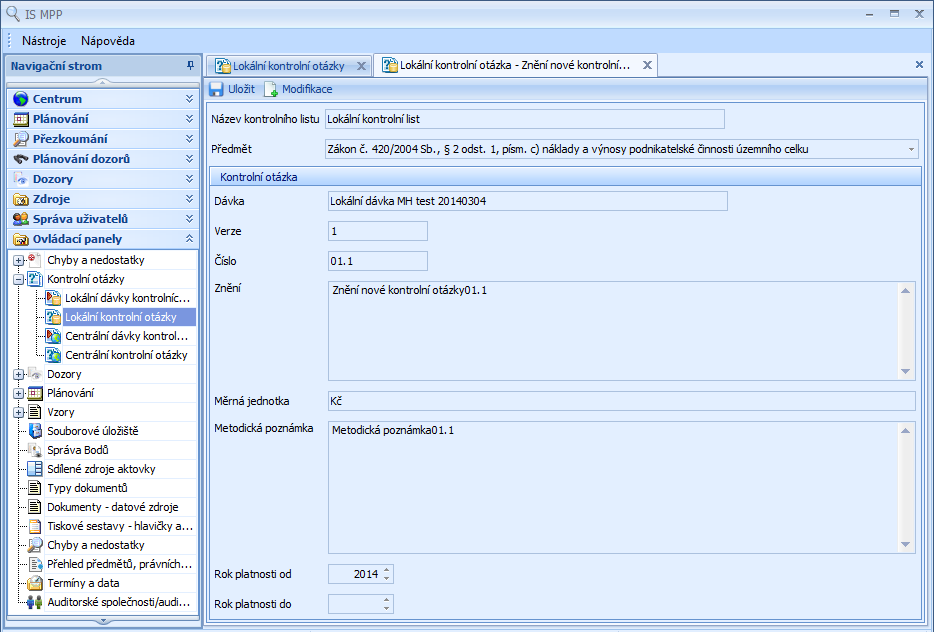Click the Měrná jednotka field

(621, 401)
